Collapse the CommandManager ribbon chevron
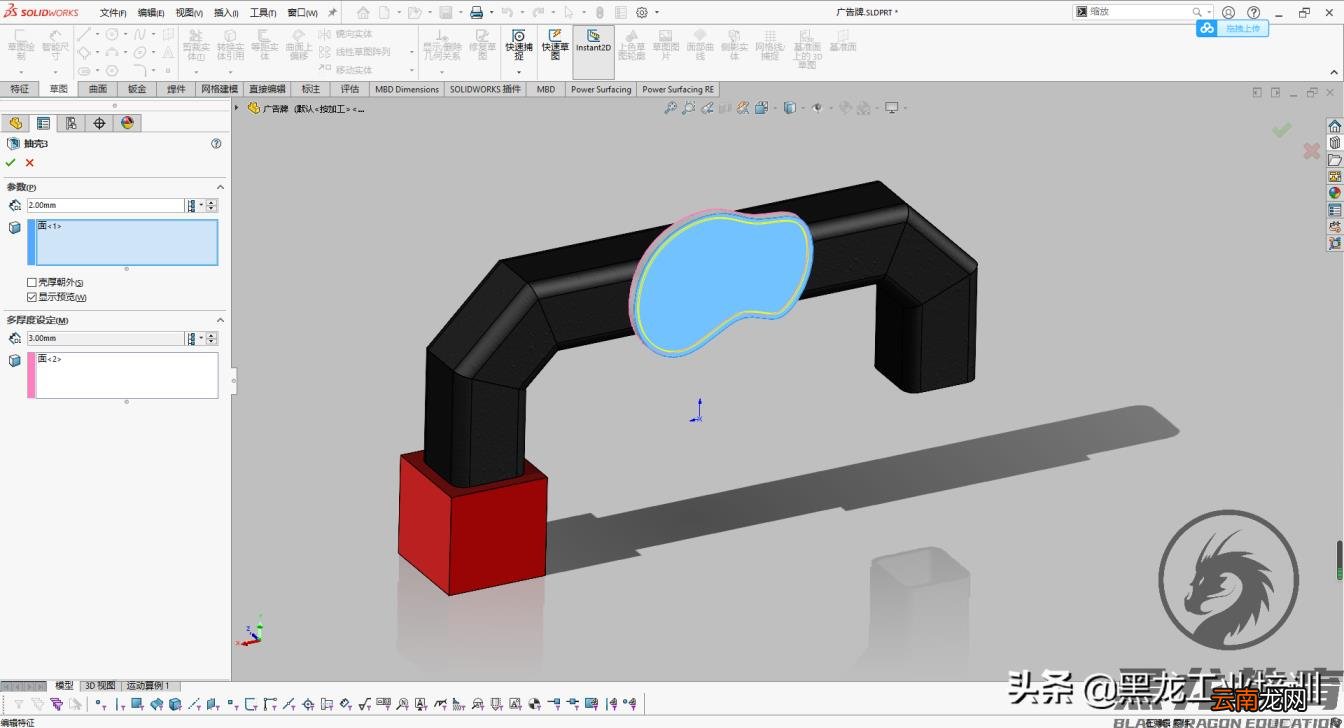 1333,73
